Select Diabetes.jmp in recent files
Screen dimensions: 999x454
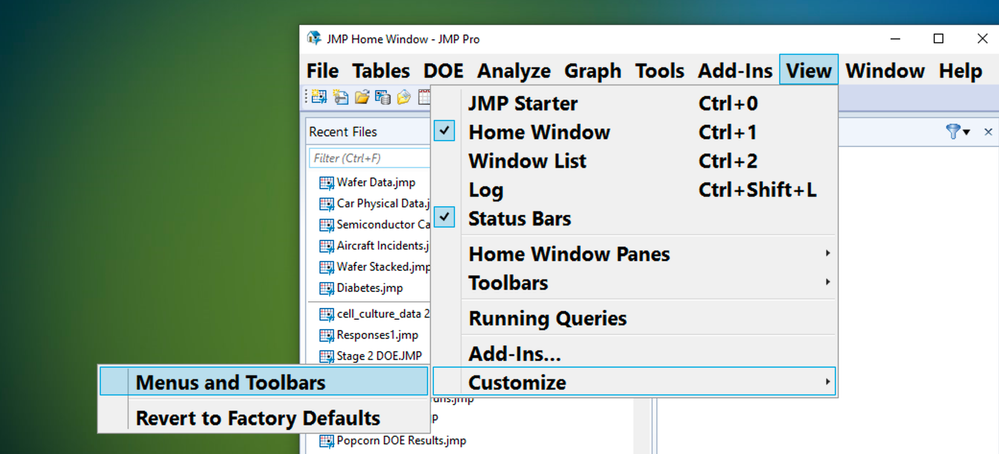pyautogui.click(x=370, y=288)
